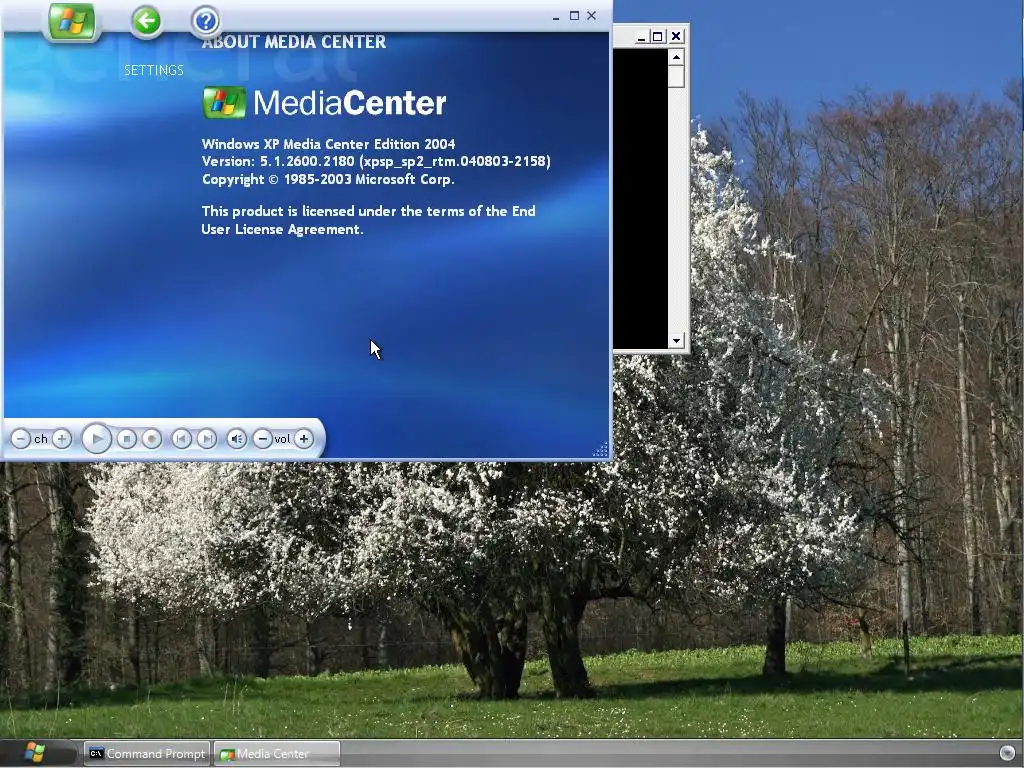The image size is (1024, 768).
Task: Click the SETTINGS breadcrumb label
Action: click(154, 71)
